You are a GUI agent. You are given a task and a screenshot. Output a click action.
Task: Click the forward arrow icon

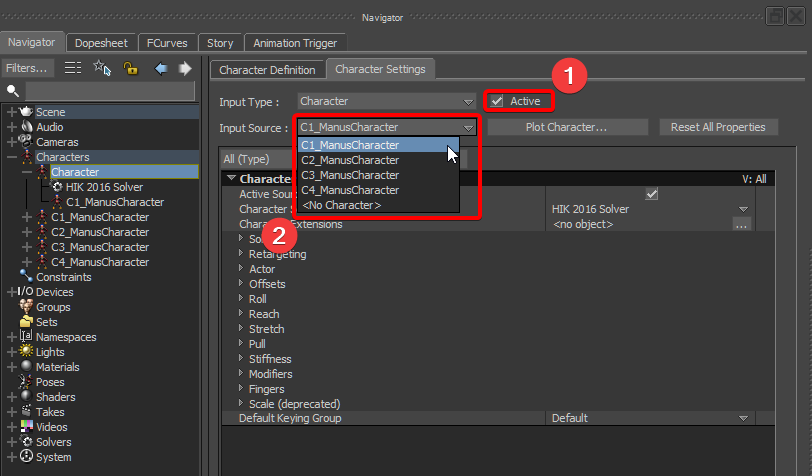point(184,68)
